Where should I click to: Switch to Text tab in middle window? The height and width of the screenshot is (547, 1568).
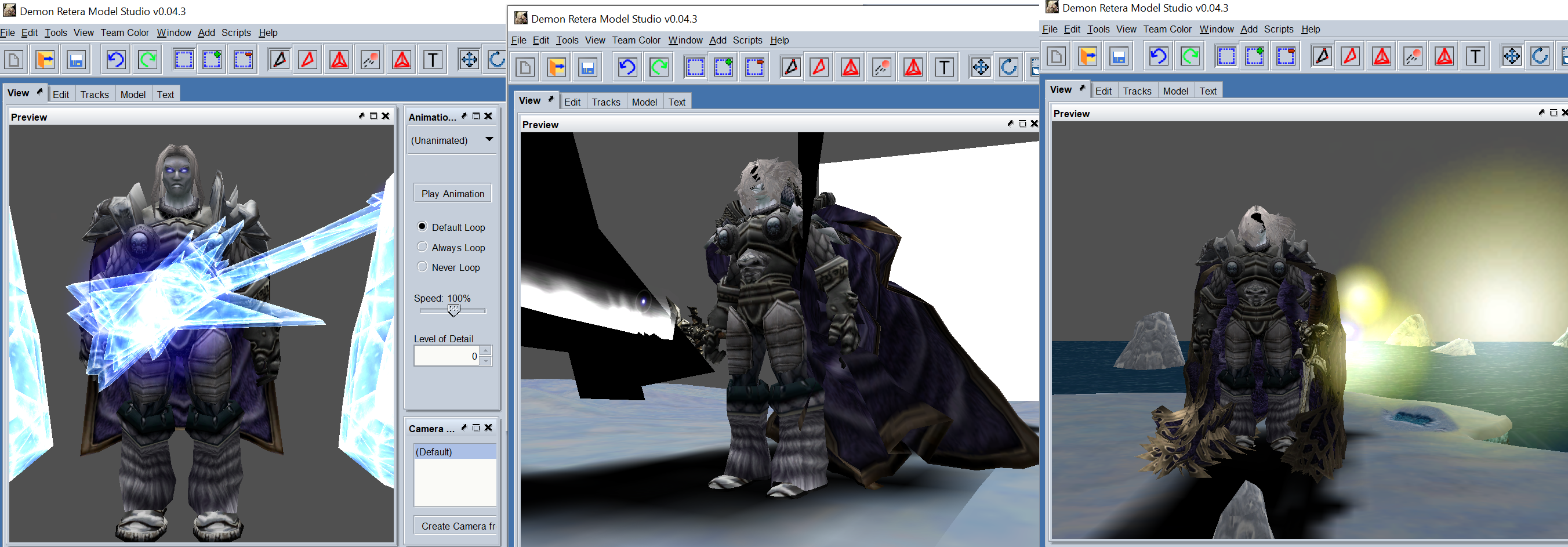(677, 102)
